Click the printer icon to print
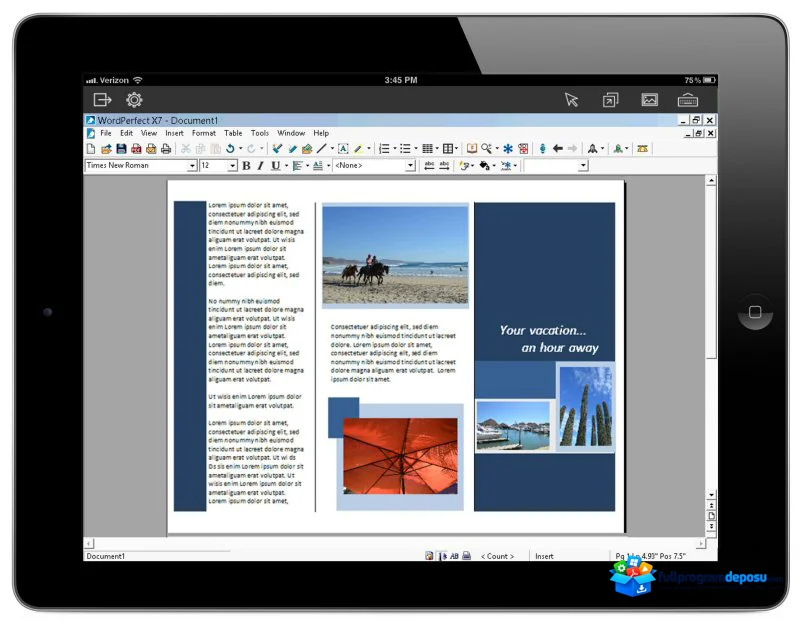 (x=166, y=148)
